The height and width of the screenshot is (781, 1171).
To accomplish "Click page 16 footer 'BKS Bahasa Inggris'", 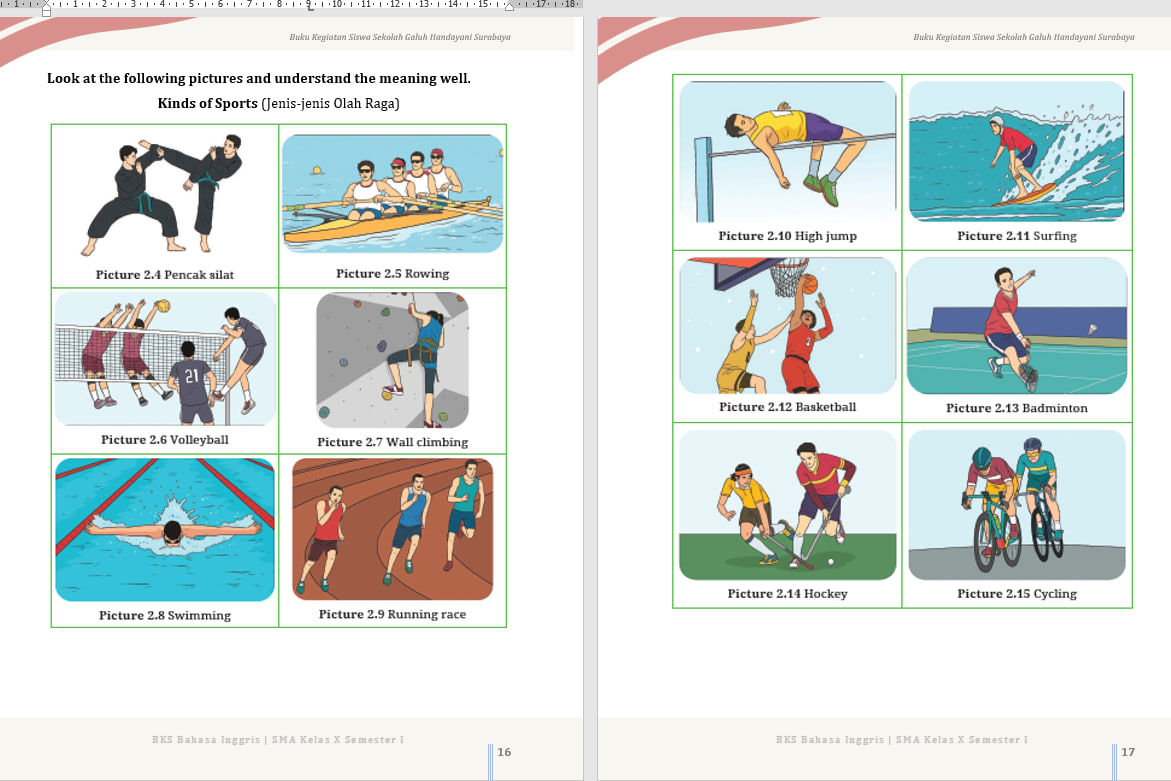I will pyautogui.click(x=278, y=740).
